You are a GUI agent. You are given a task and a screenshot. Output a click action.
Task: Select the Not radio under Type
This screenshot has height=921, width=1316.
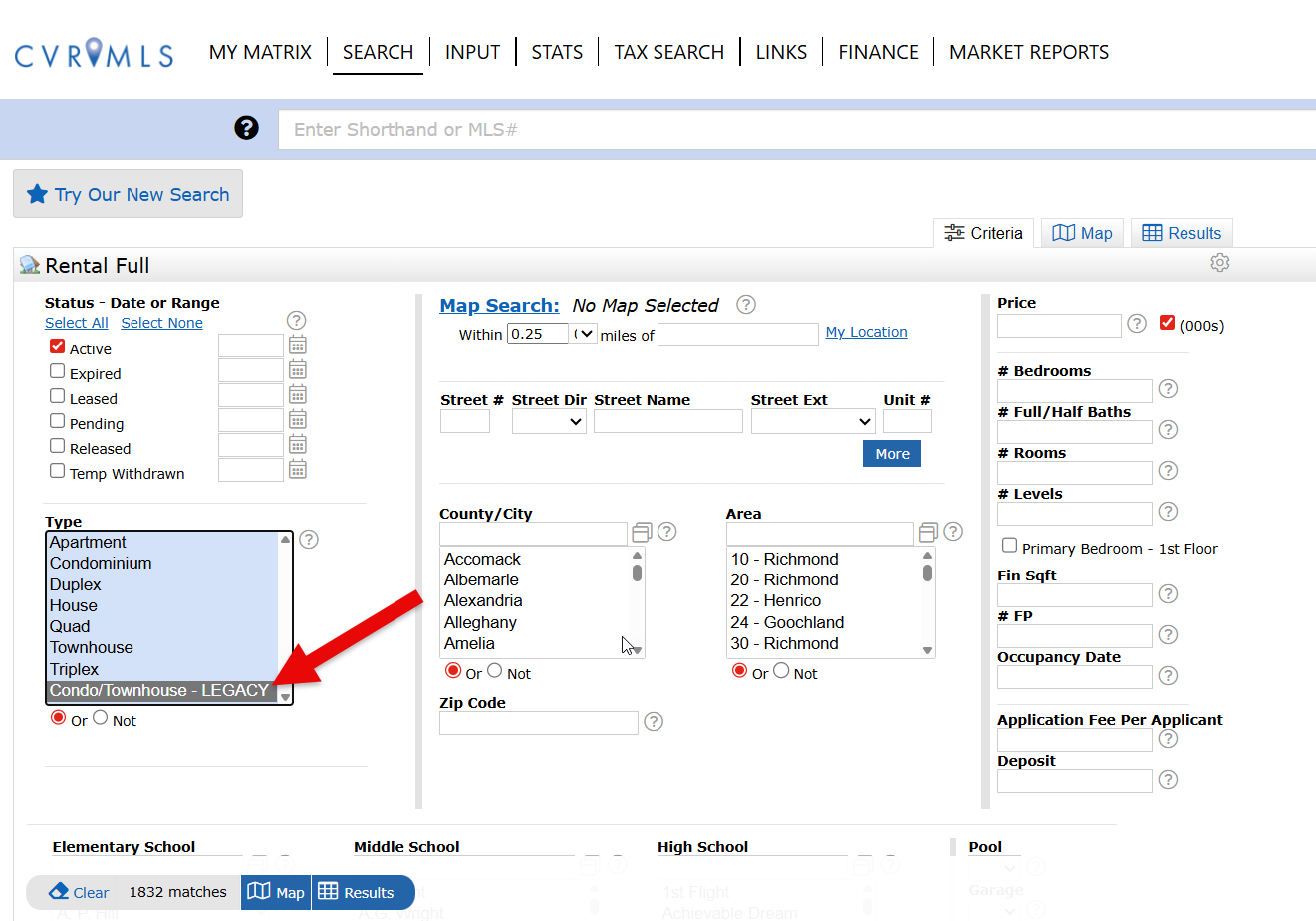tap(101, 718)
